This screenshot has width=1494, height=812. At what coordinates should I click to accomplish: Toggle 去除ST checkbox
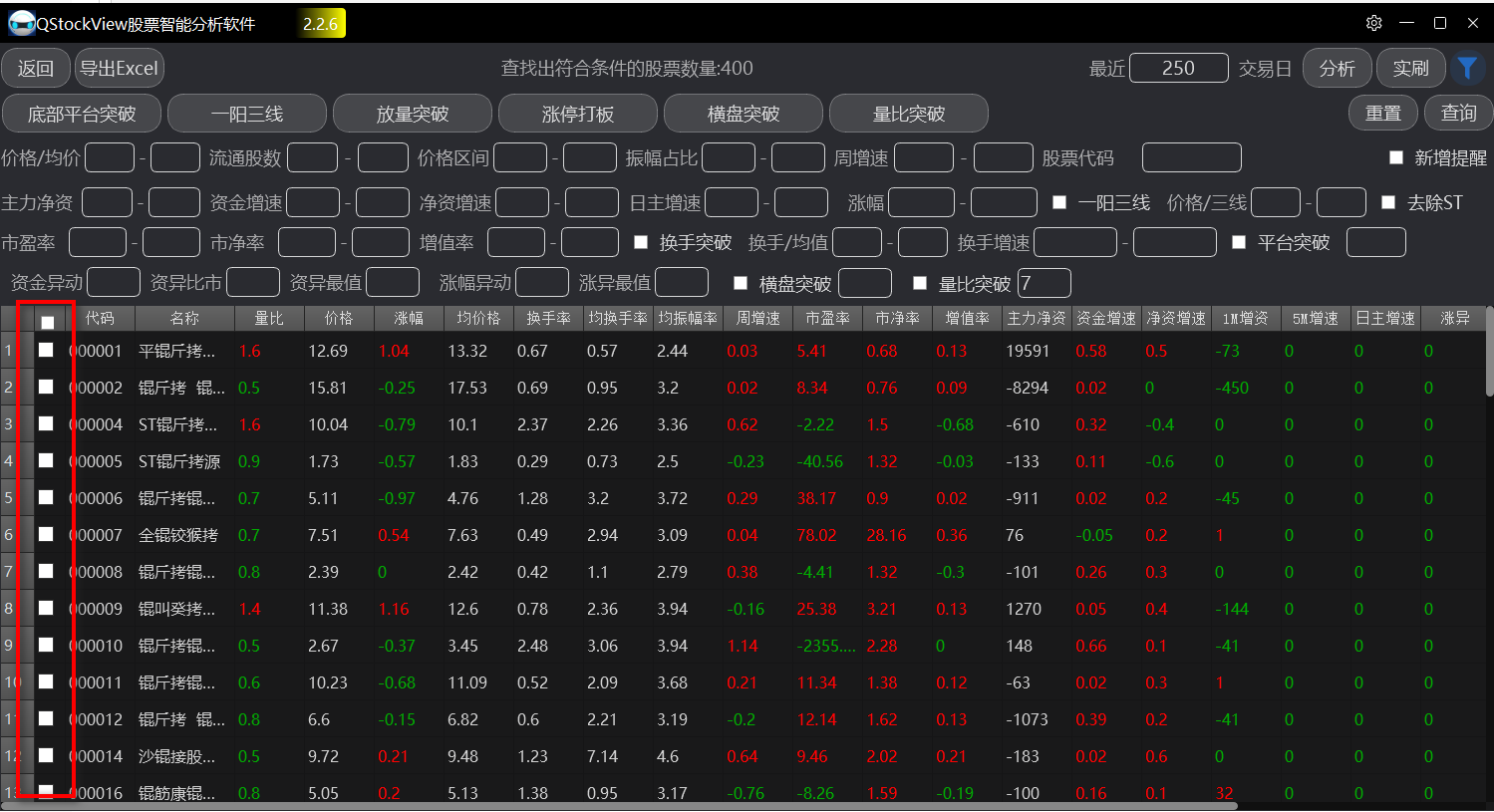[x=1388, y=202]
